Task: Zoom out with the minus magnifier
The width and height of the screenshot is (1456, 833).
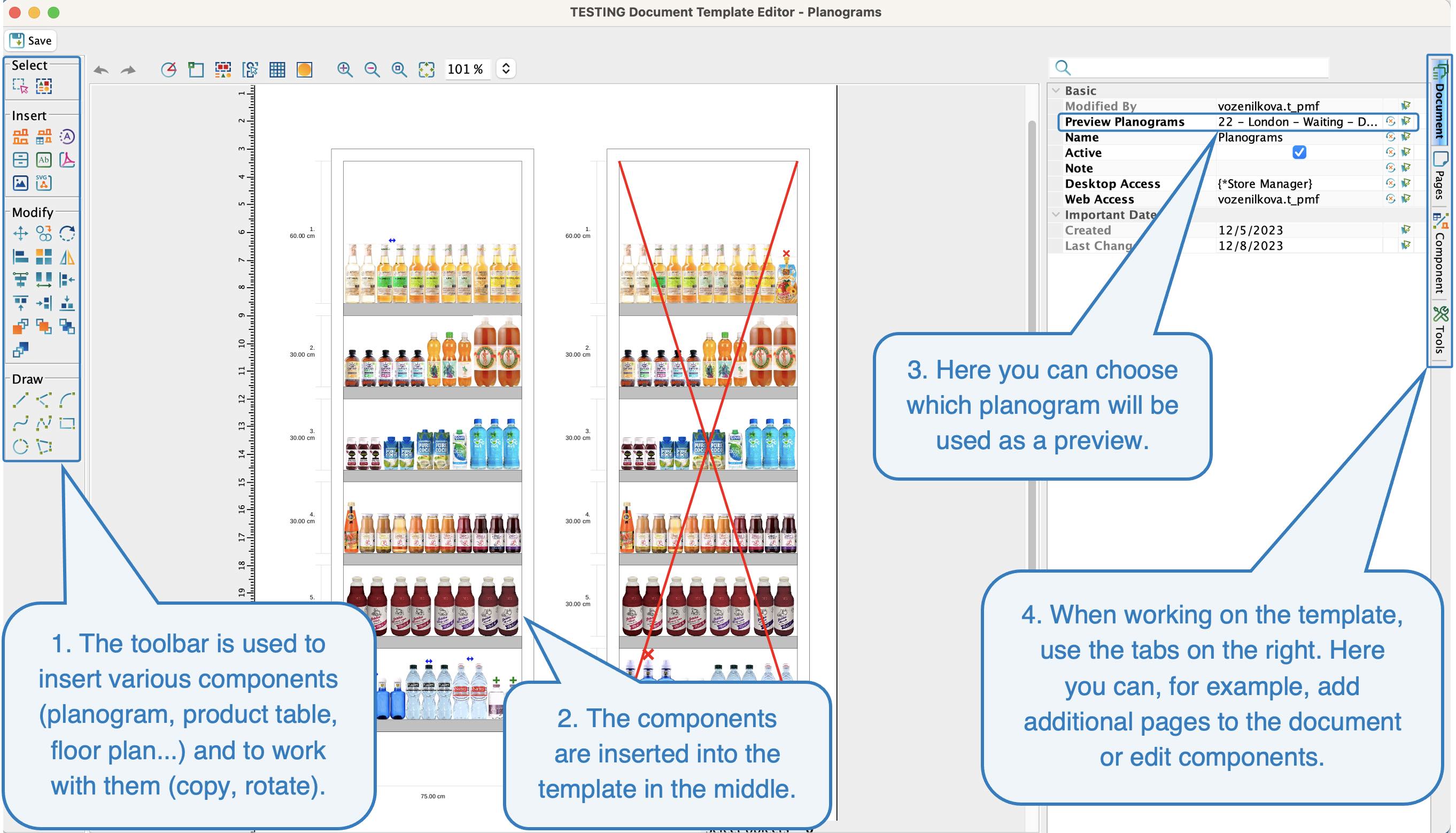Action: click(x=373, y=70)
